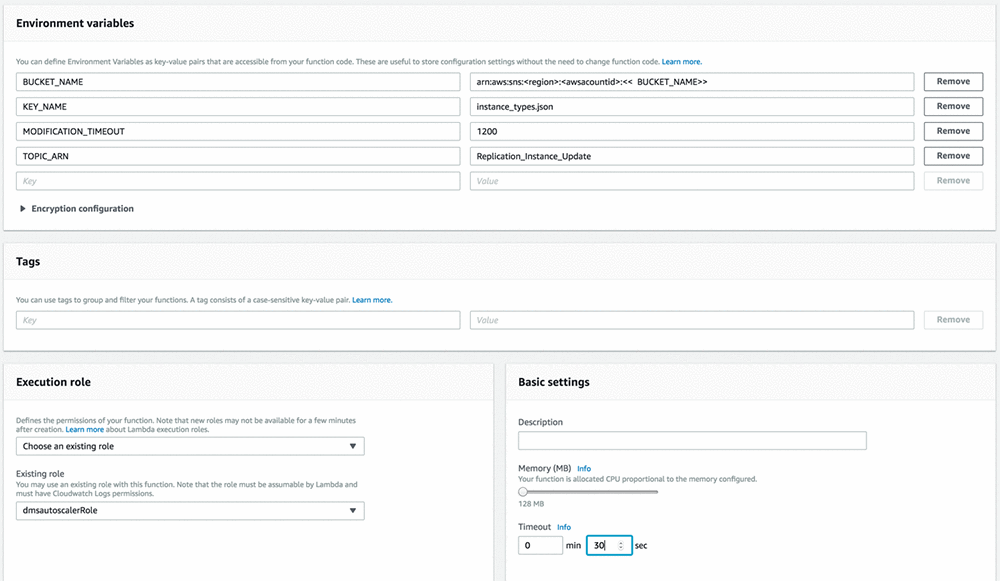Click Learn more link for environment variables
Image resolution: width=1000 pixels, height=581 pixels.
click(682, 62)
